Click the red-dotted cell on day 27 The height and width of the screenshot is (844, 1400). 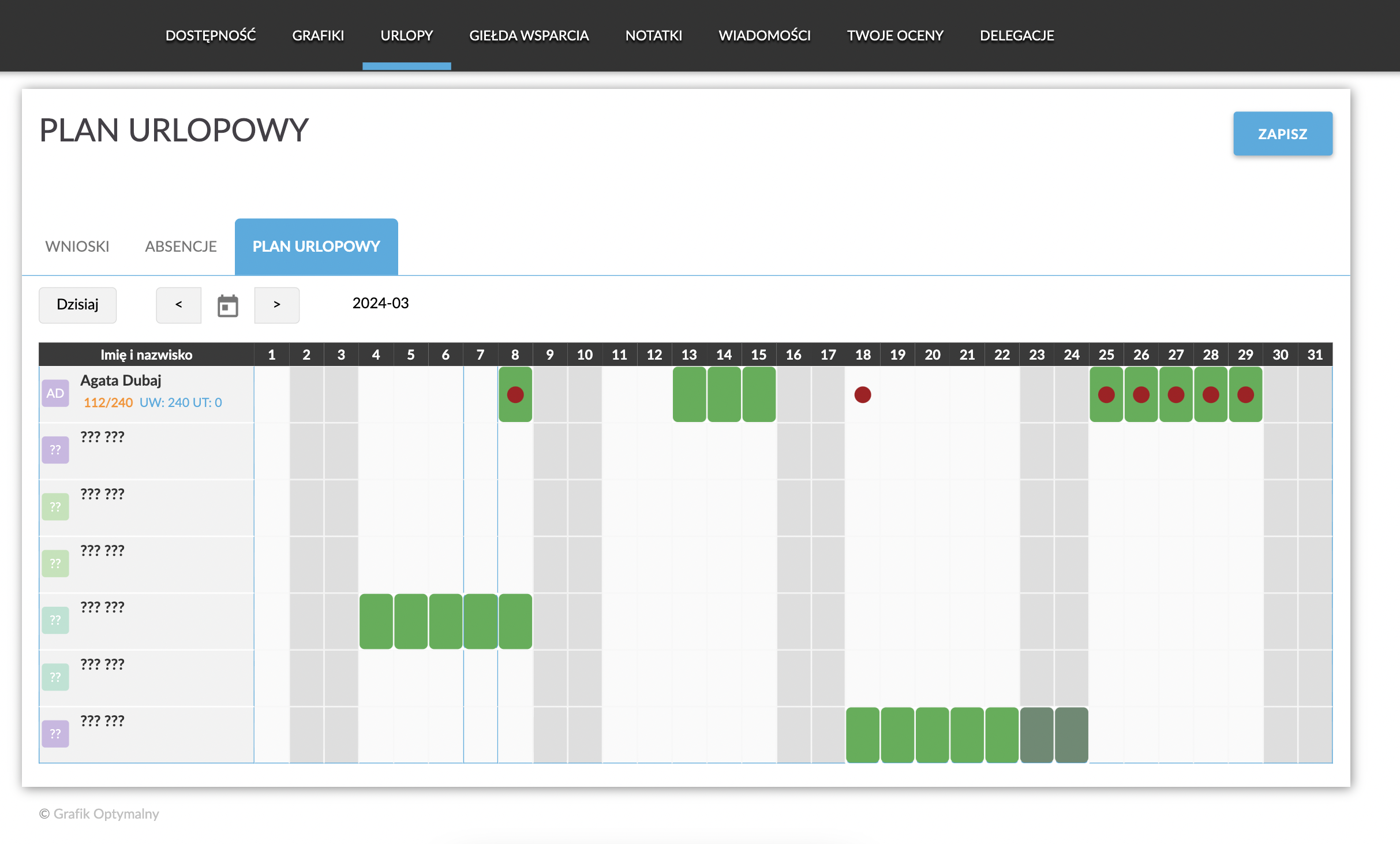pyautogui.click(x=1176, y=395)
